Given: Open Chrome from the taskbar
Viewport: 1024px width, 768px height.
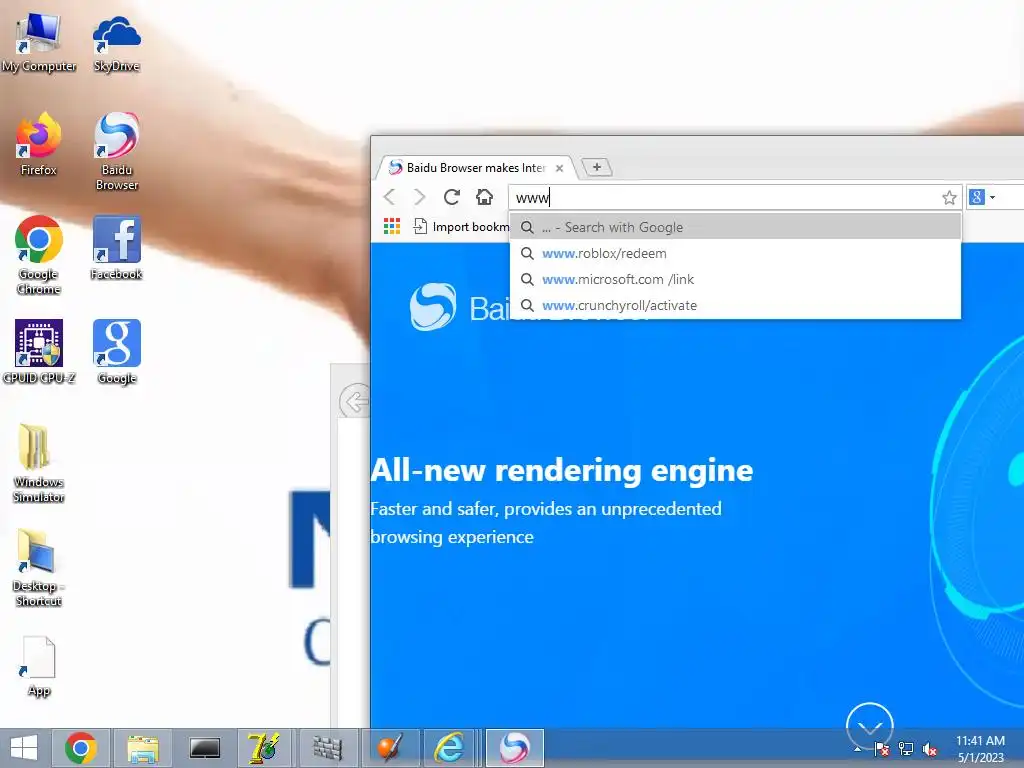Looking at the screenshot, I should pos(80,748).
